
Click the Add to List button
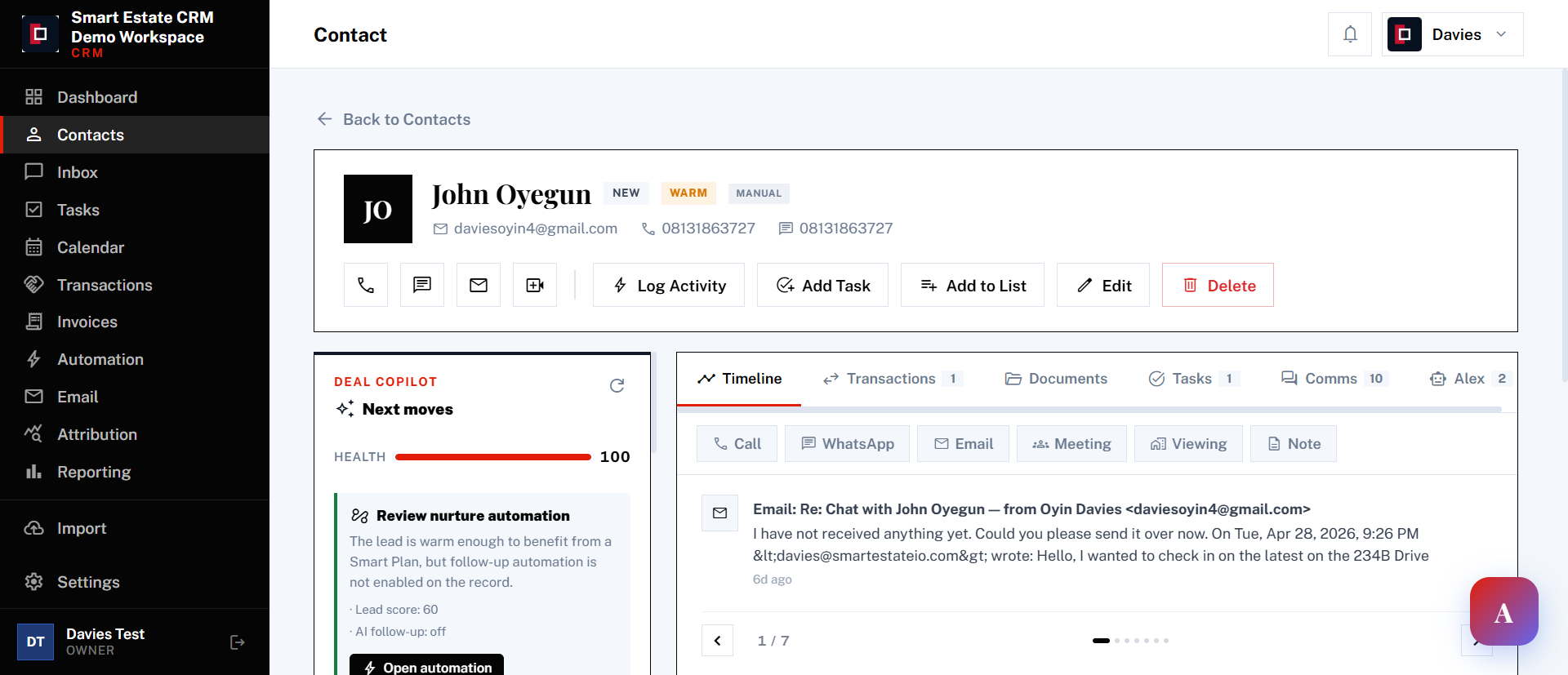click(x=973, y=285)
